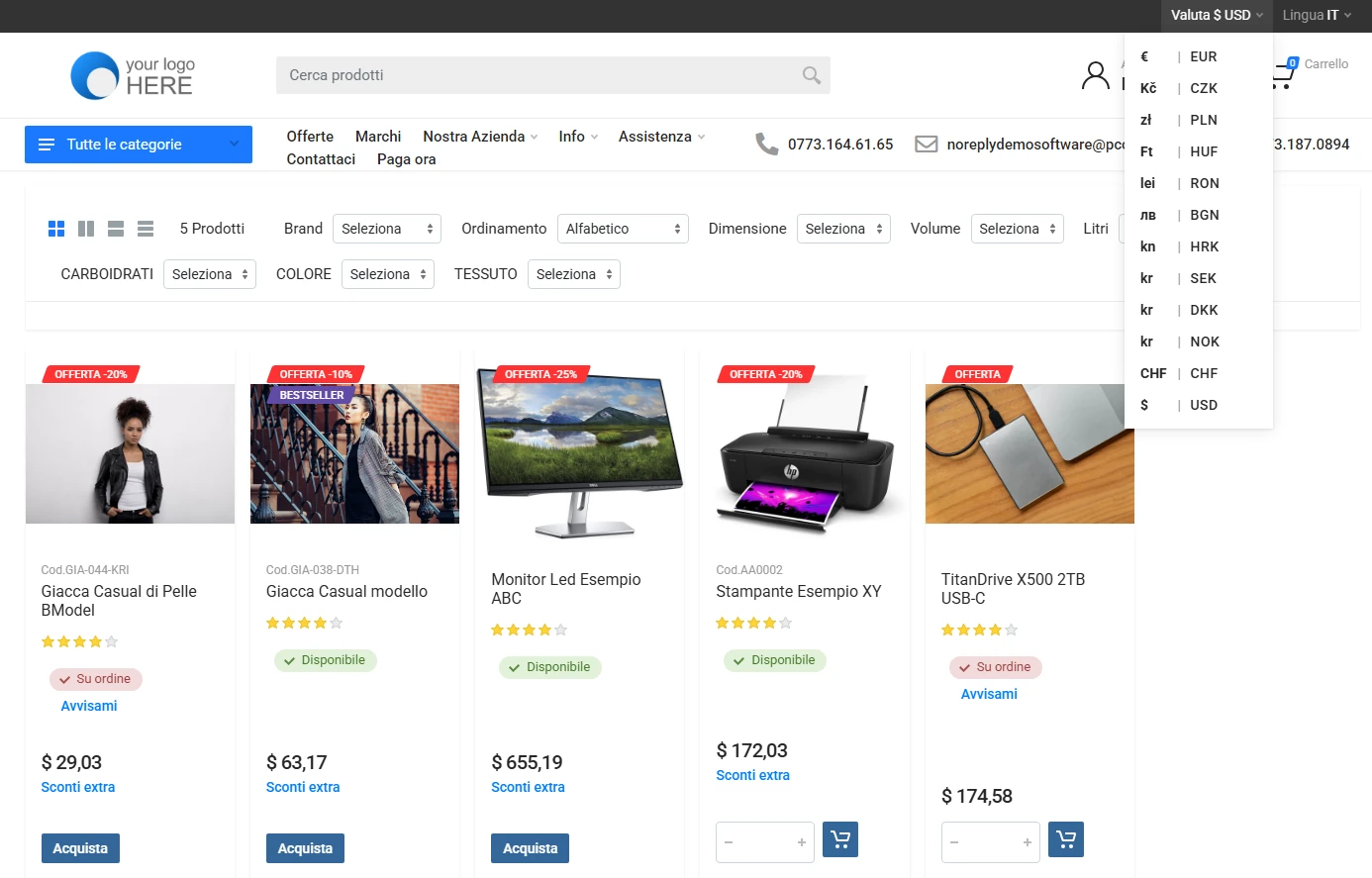Open the user account icon
Viewport: 1372px width, 878px height.
pyautogui.click(x=1095, y=75)
